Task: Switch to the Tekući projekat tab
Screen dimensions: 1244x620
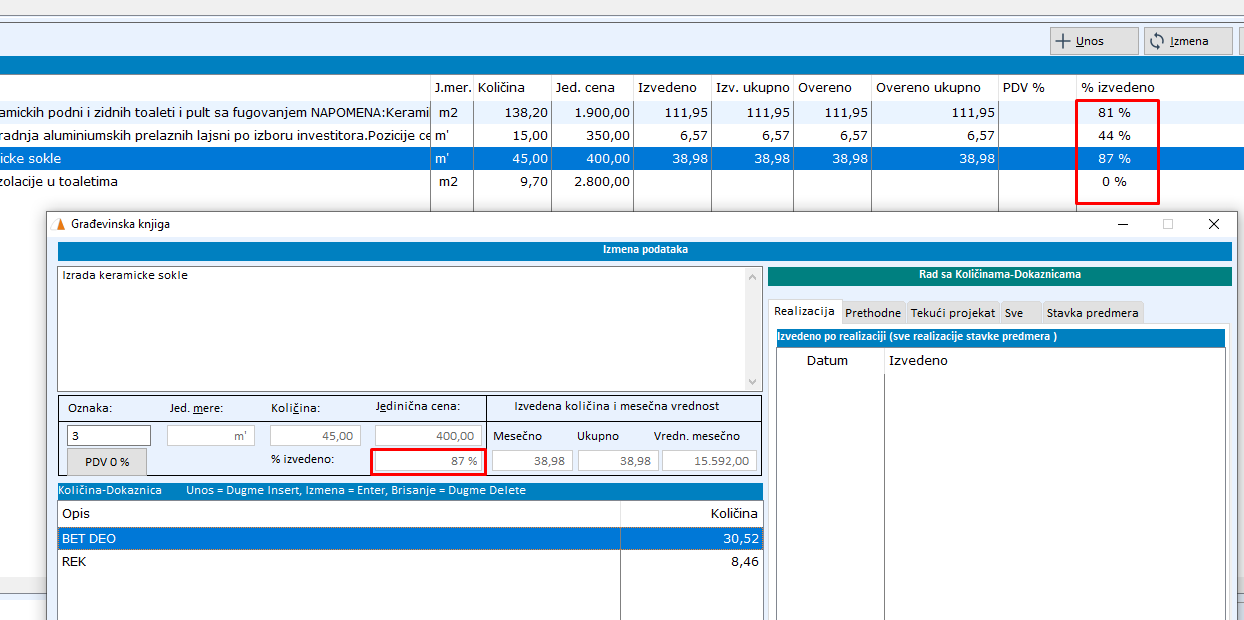Action: 953,313
